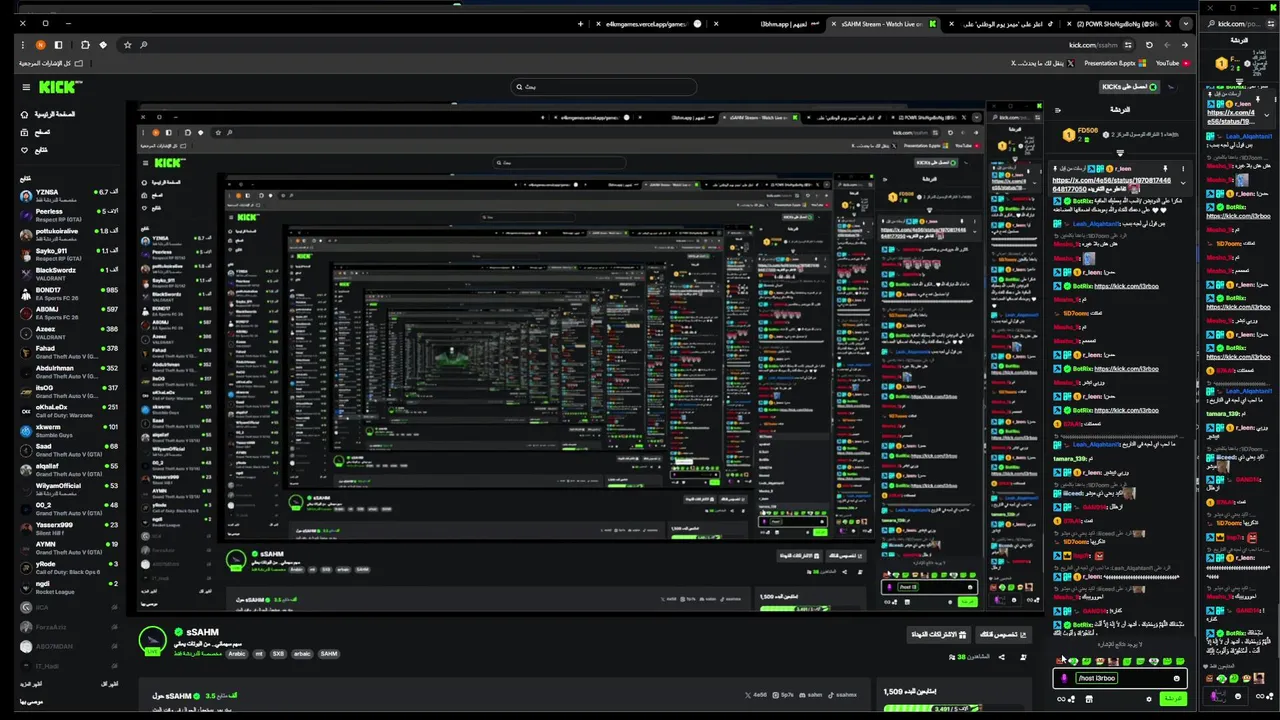Send the chat message with green button

pyautogui.click(x=1171, y=699)
